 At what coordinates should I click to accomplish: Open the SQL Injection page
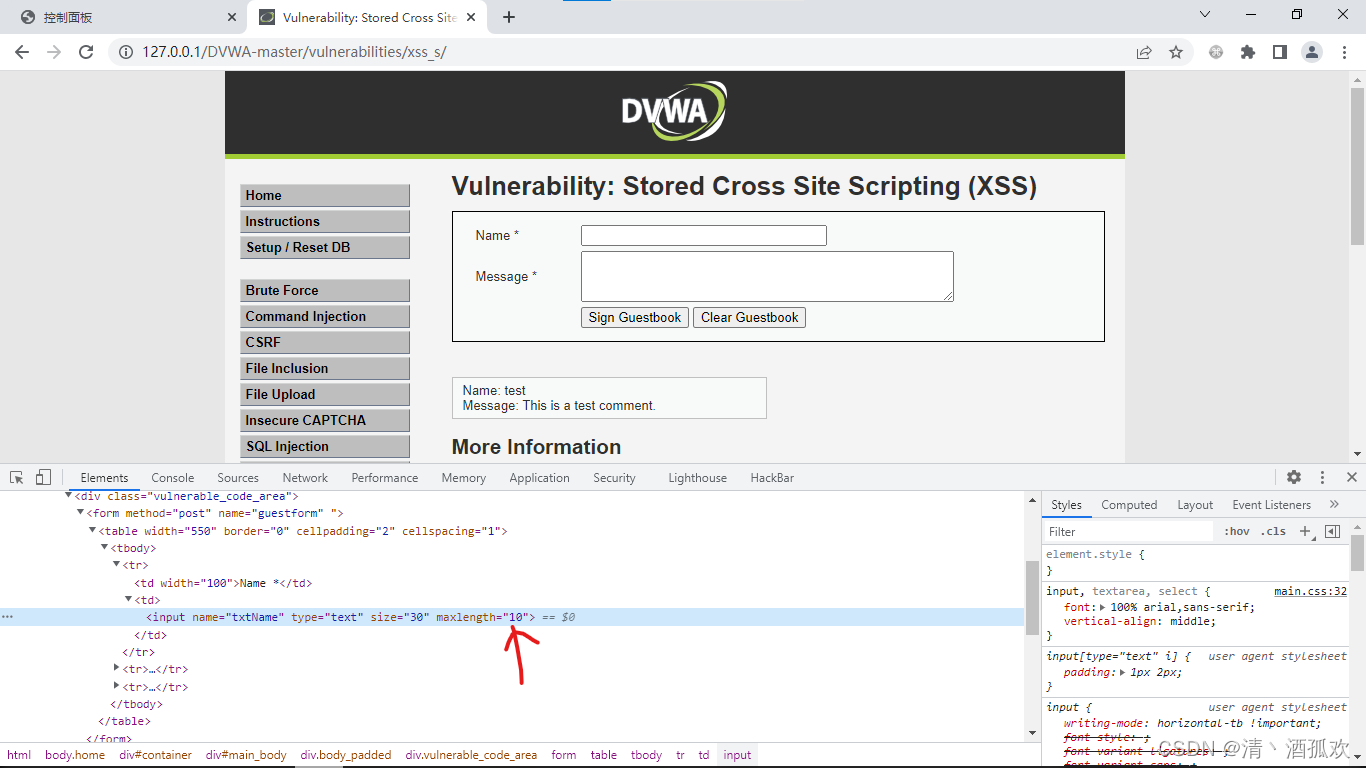point(325,446)
